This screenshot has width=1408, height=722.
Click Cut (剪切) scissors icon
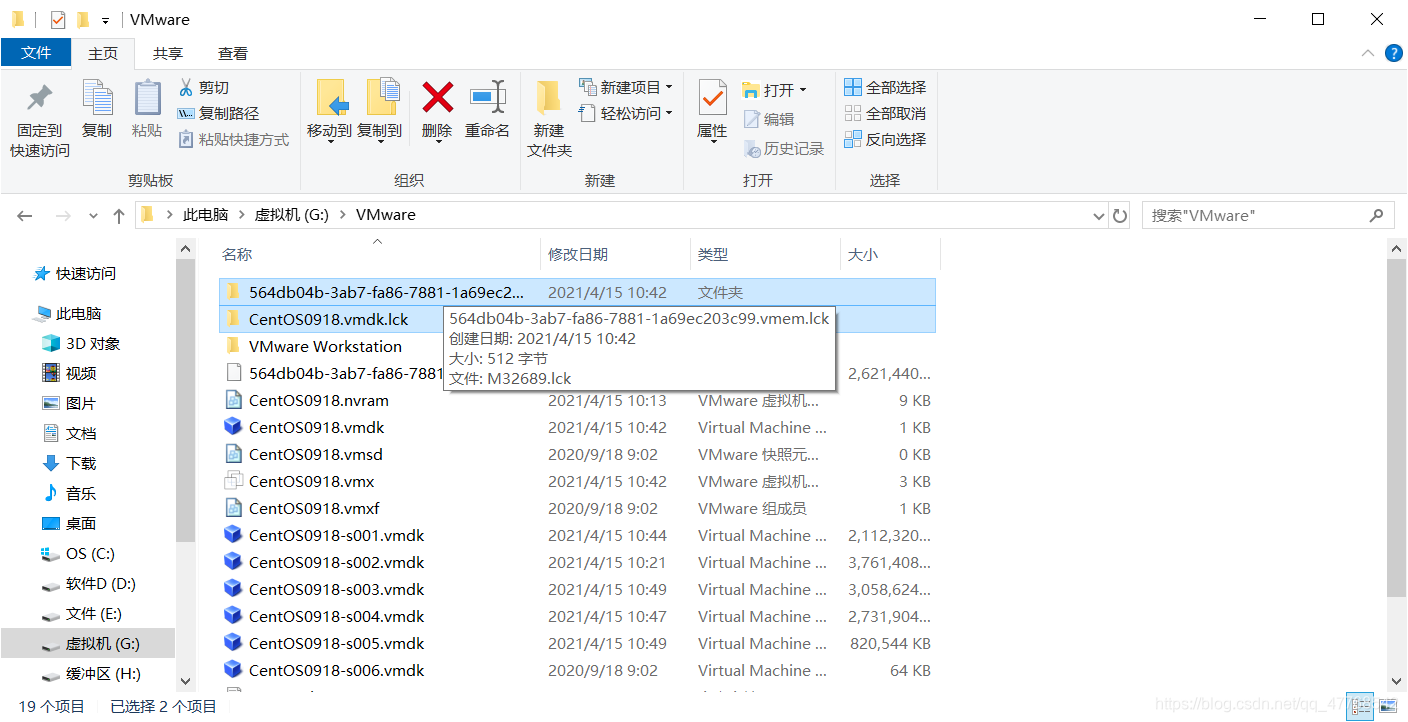[x=185, y=87]
